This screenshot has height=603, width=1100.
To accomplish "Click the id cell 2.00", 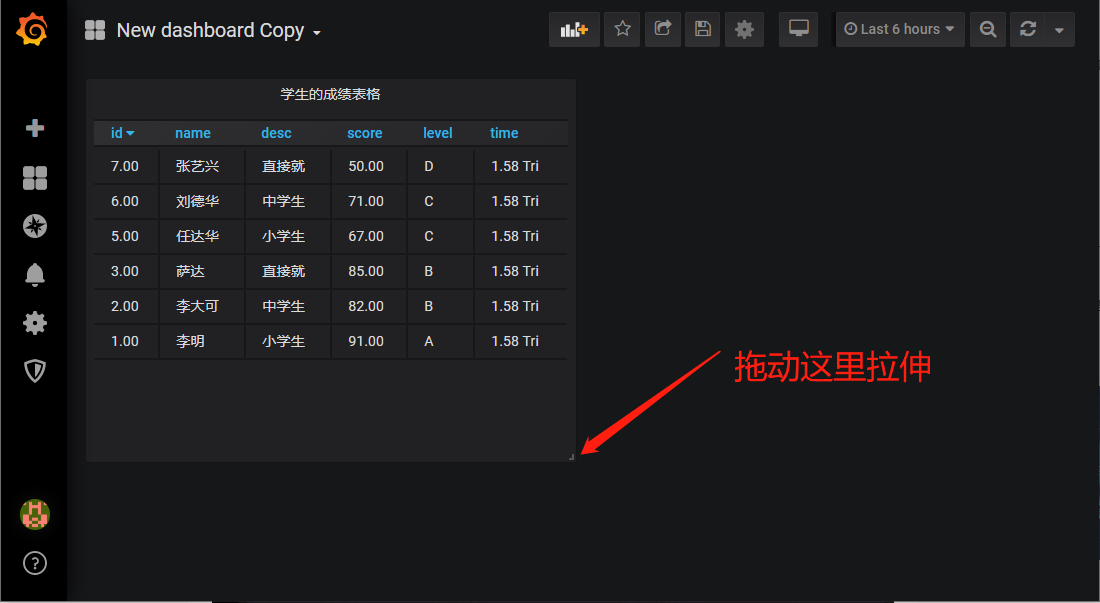I will click(126, 306).
